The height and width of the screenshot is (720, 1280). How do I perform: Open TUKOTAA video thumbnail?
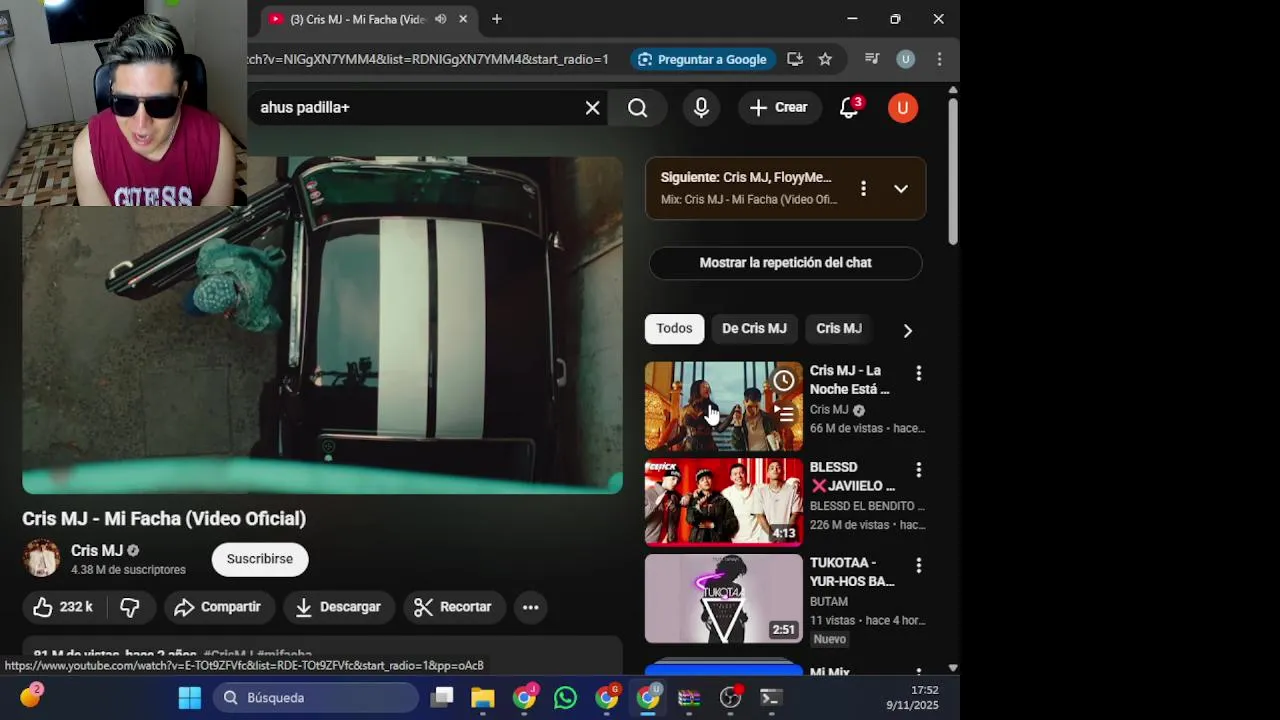click(723, 598)
